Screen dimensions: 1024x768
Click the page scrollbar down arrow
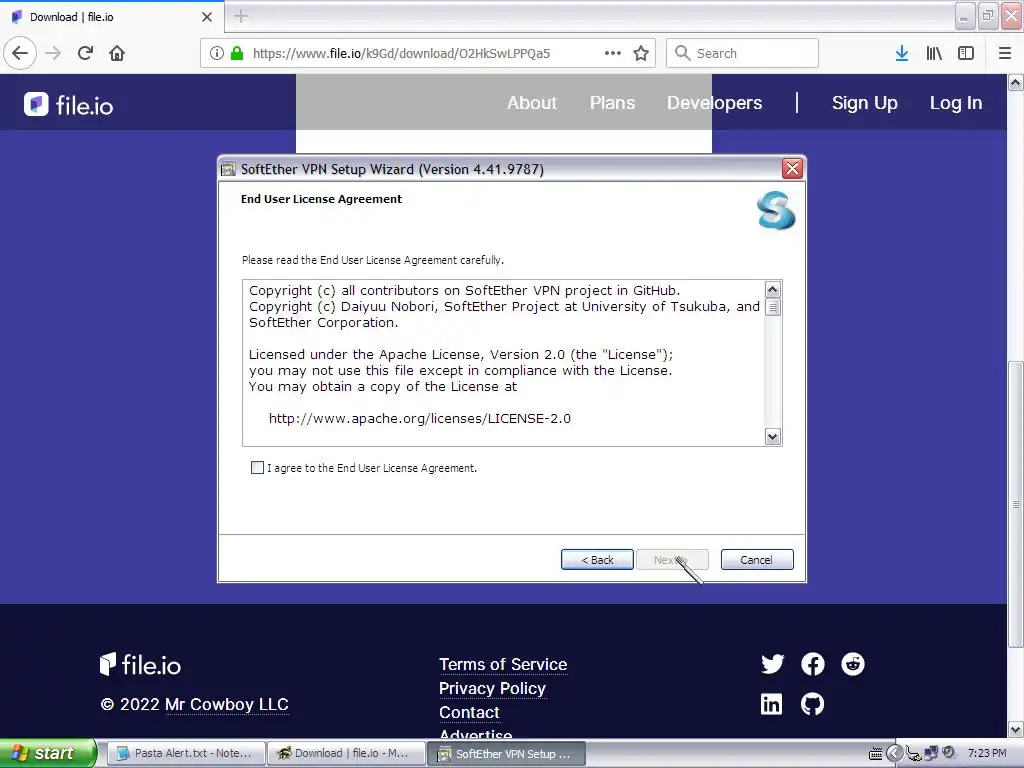(x=1015, y=729)
